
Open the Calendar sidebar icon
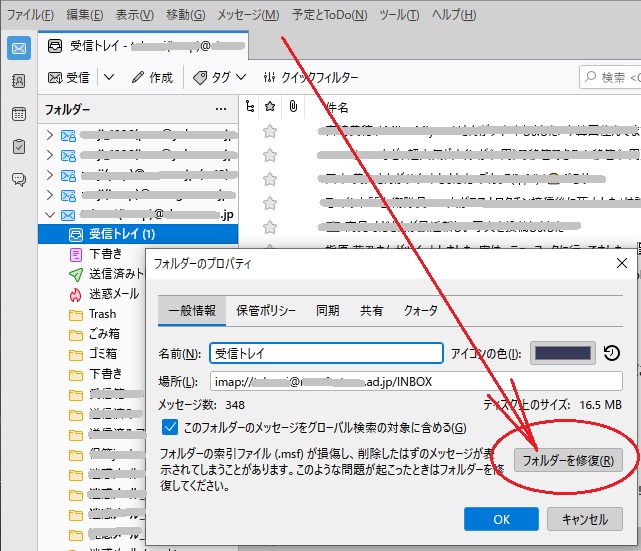pyautogui.click(x=18, y=114)
